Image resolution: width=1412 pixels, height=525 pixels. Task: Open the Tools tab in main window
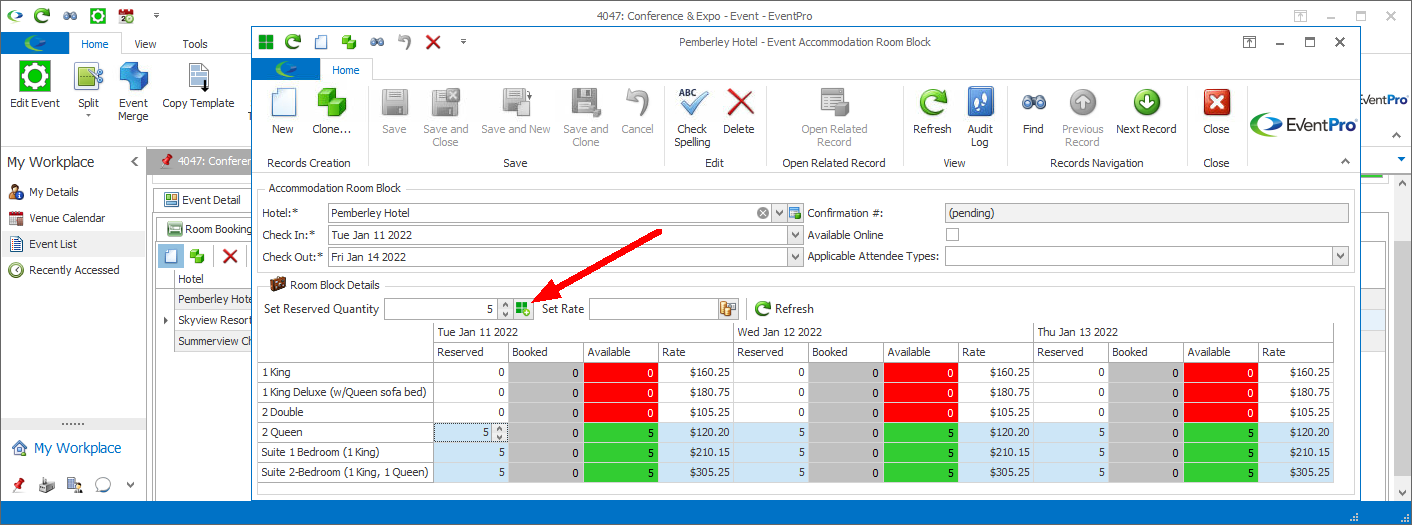[x=195, y=44]
